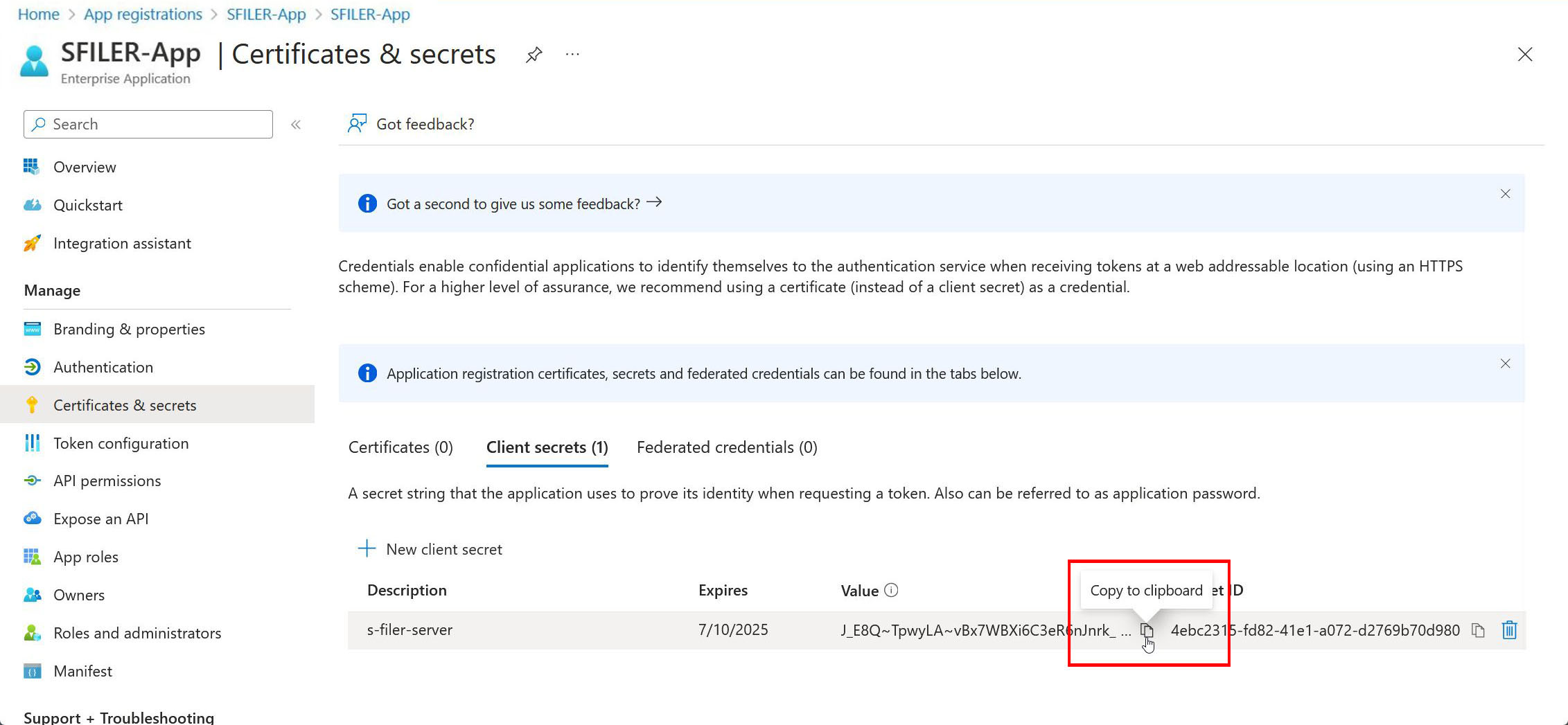Click the Got feedback person icon
Screen dimensions: 1568x725
(357, 124)
